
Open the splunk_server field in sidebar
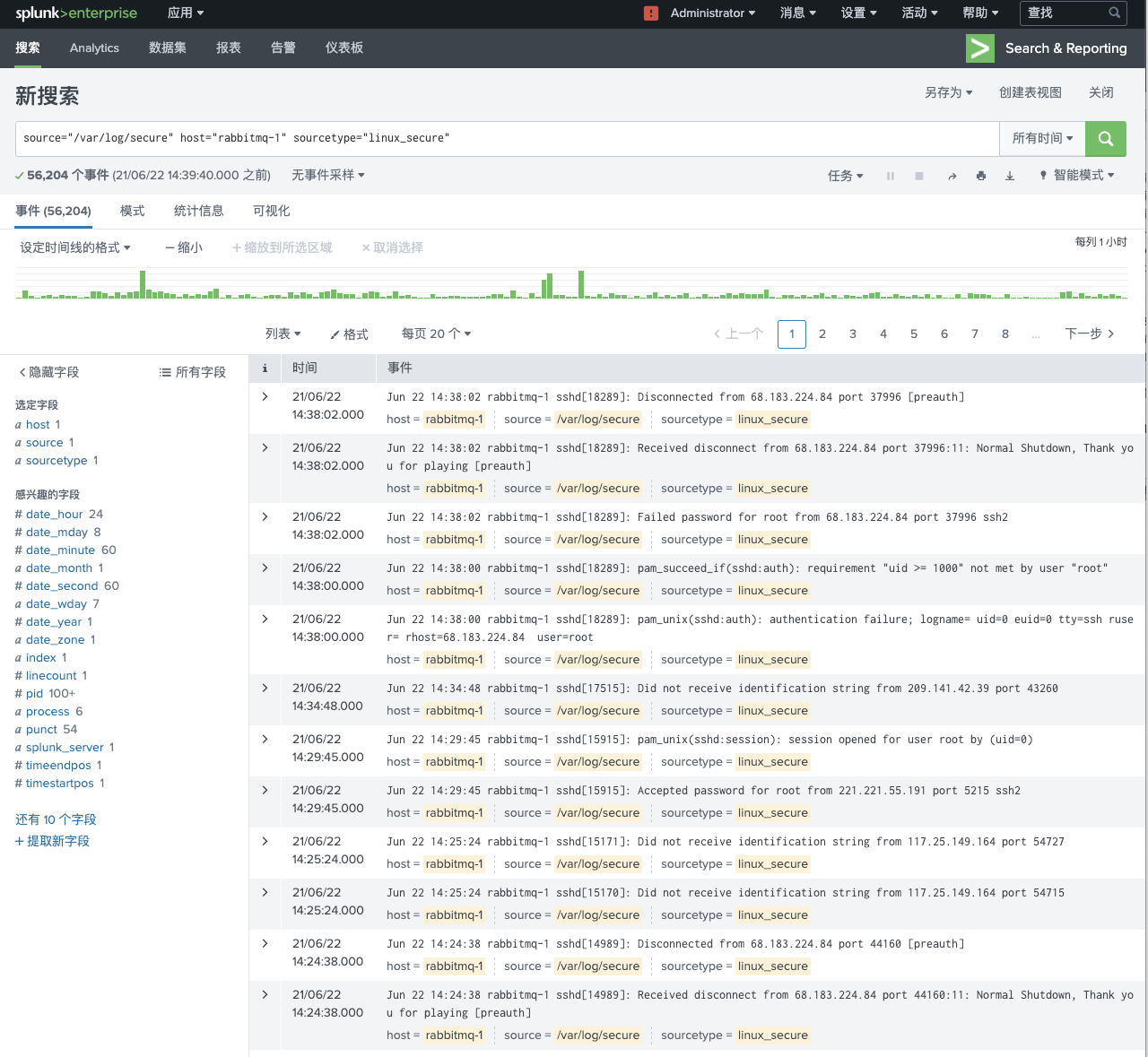pyautogui.click(x=65, y=747)
